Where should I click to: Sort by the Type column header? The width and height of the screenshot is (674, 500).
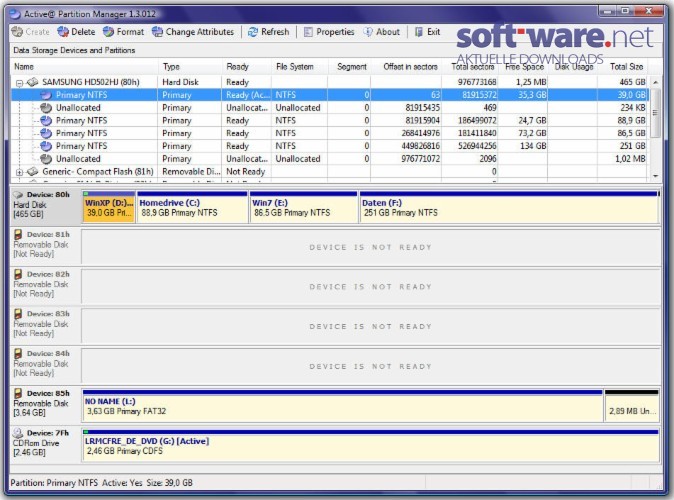tap(190, 67)
